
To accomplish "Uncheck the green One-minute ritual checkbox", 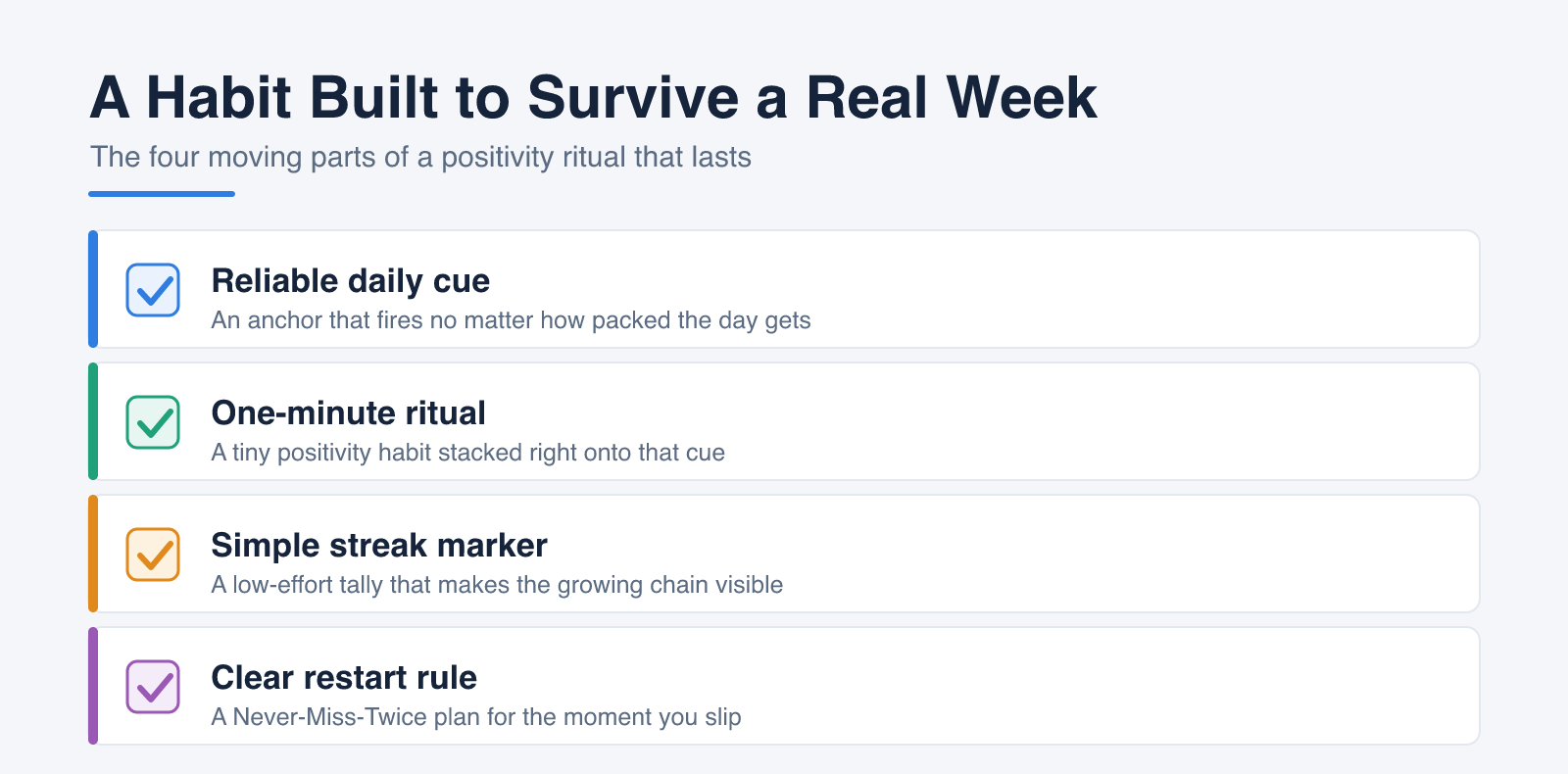I will [x=153, y=422].
